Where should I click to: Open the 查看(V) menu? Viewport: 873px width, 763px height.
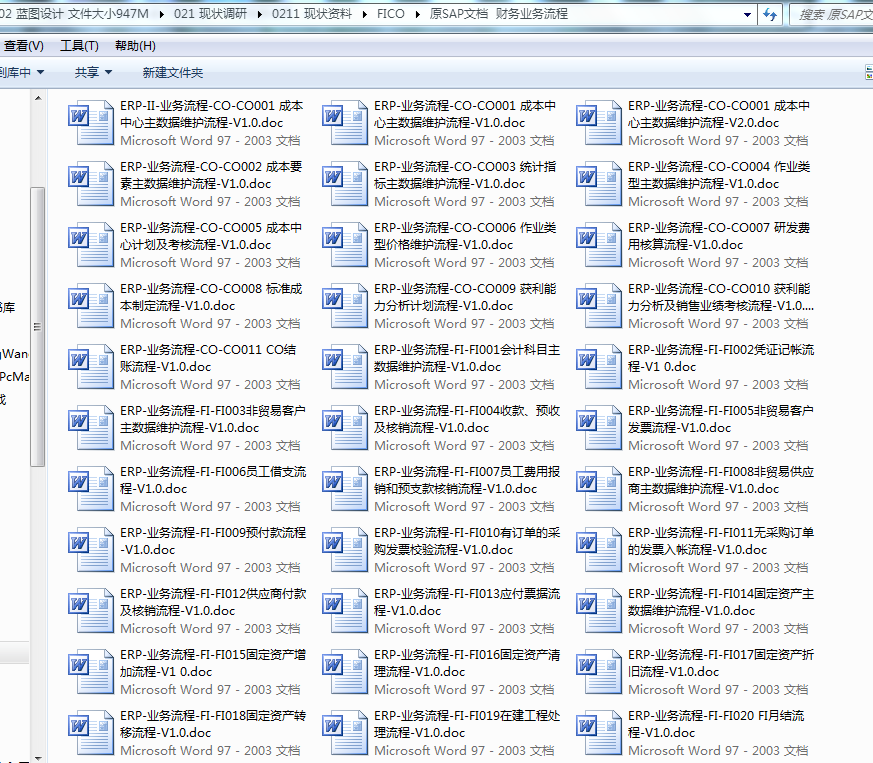coord(24,46)
